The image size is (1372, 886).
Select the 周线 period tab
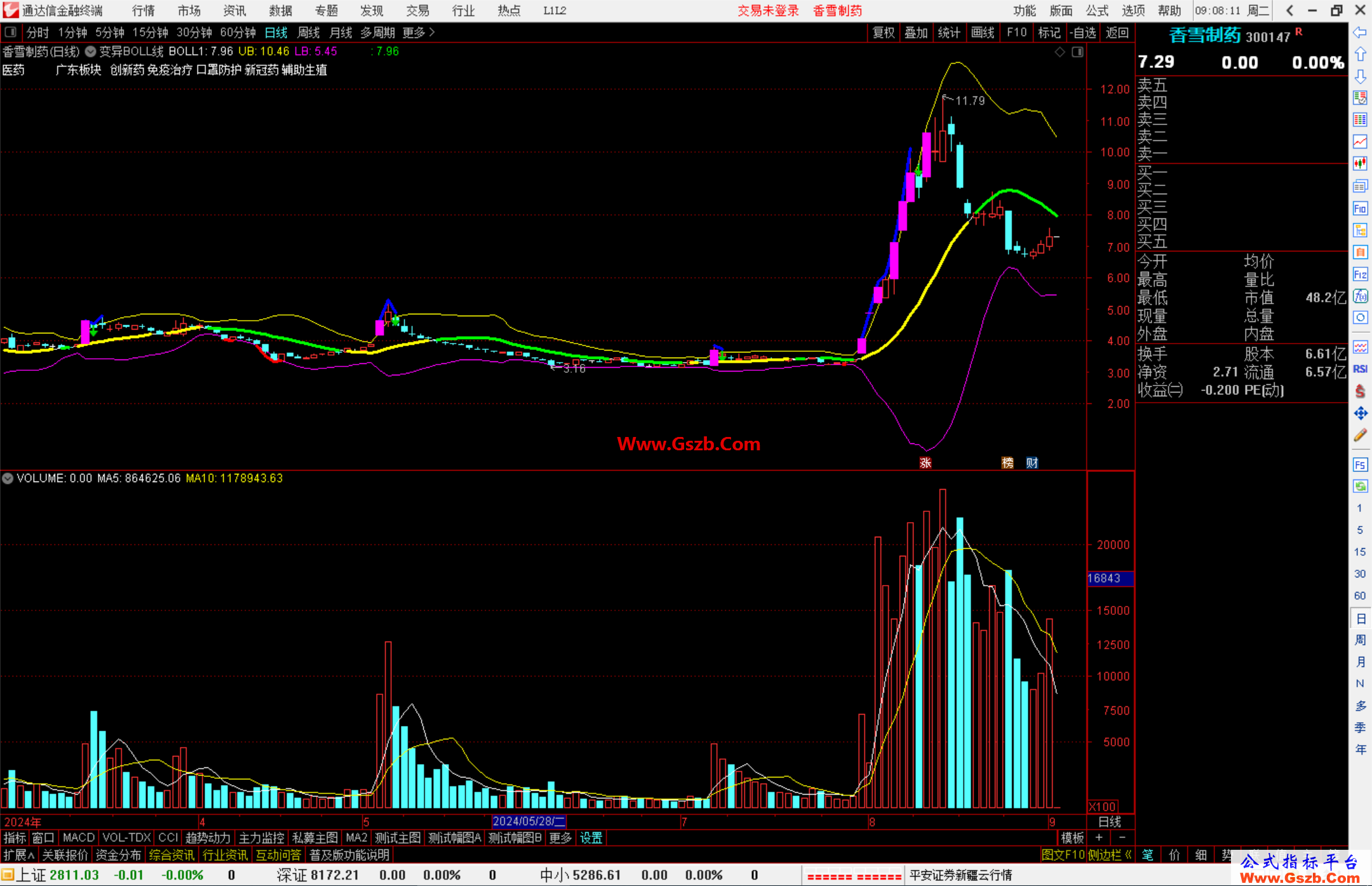click(309, 32)
